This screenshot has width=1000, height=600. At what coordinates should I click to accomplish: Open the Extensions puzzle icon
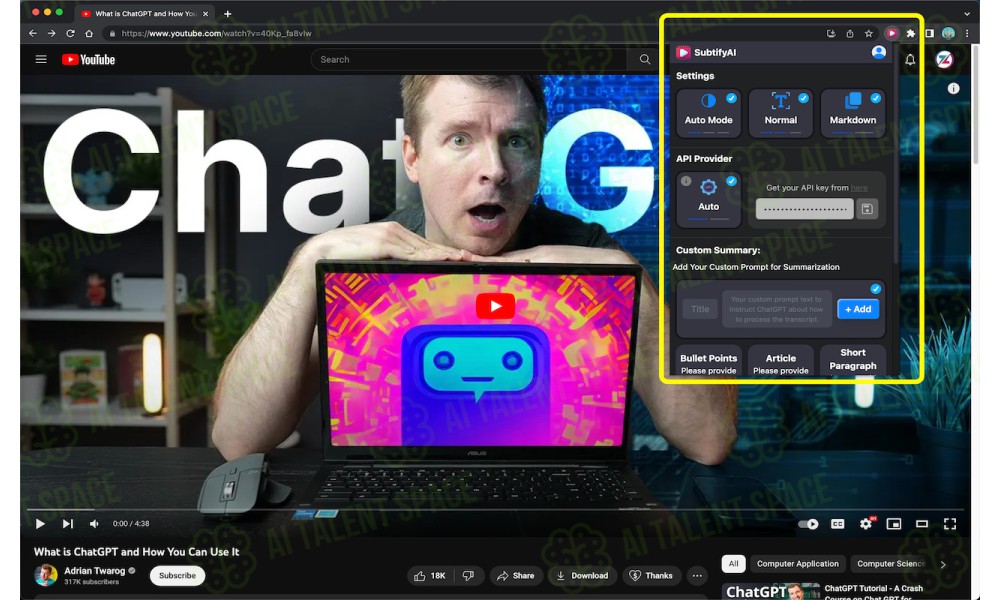(911, 33)
